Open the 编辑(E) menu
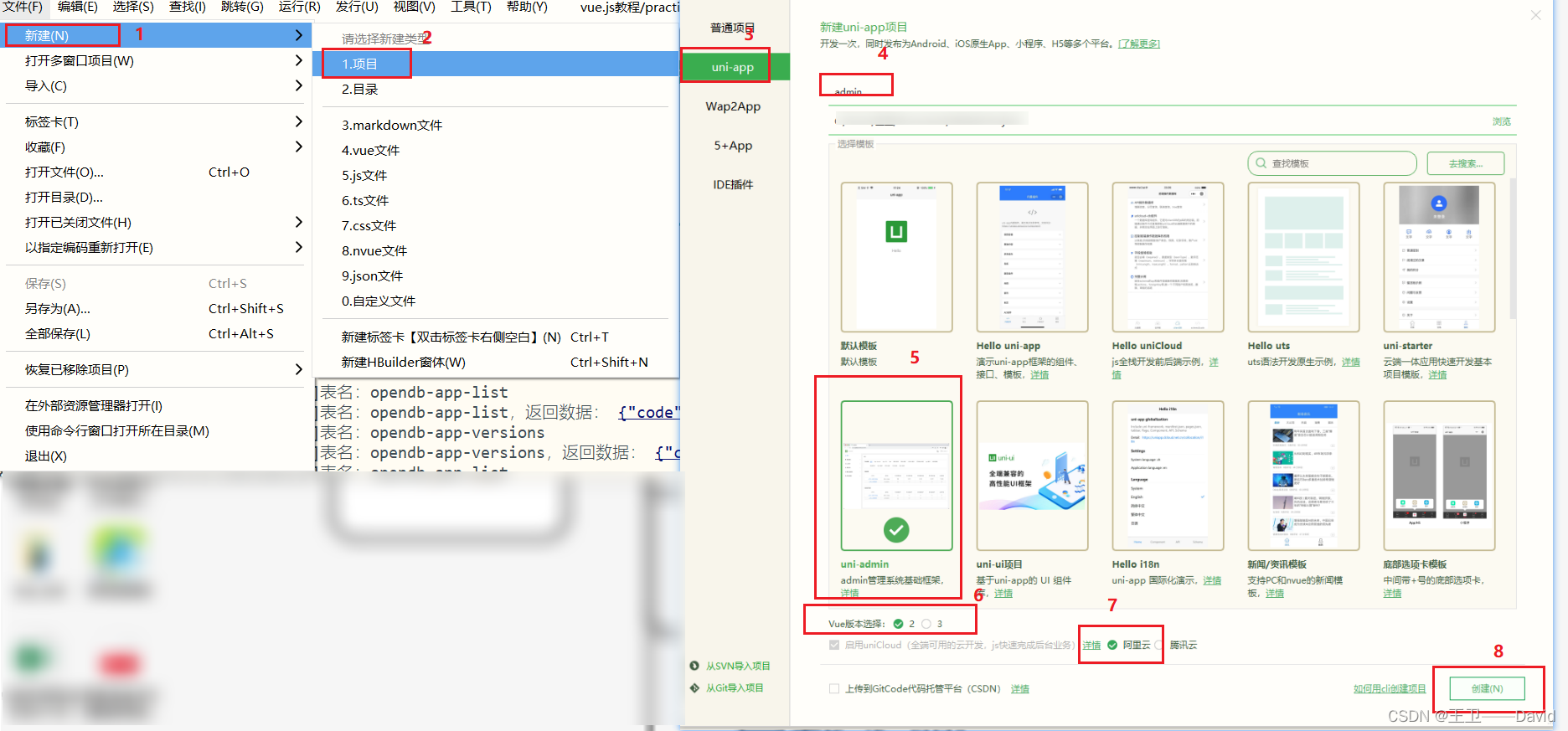The image size is (1568, 731). (77, 7)
